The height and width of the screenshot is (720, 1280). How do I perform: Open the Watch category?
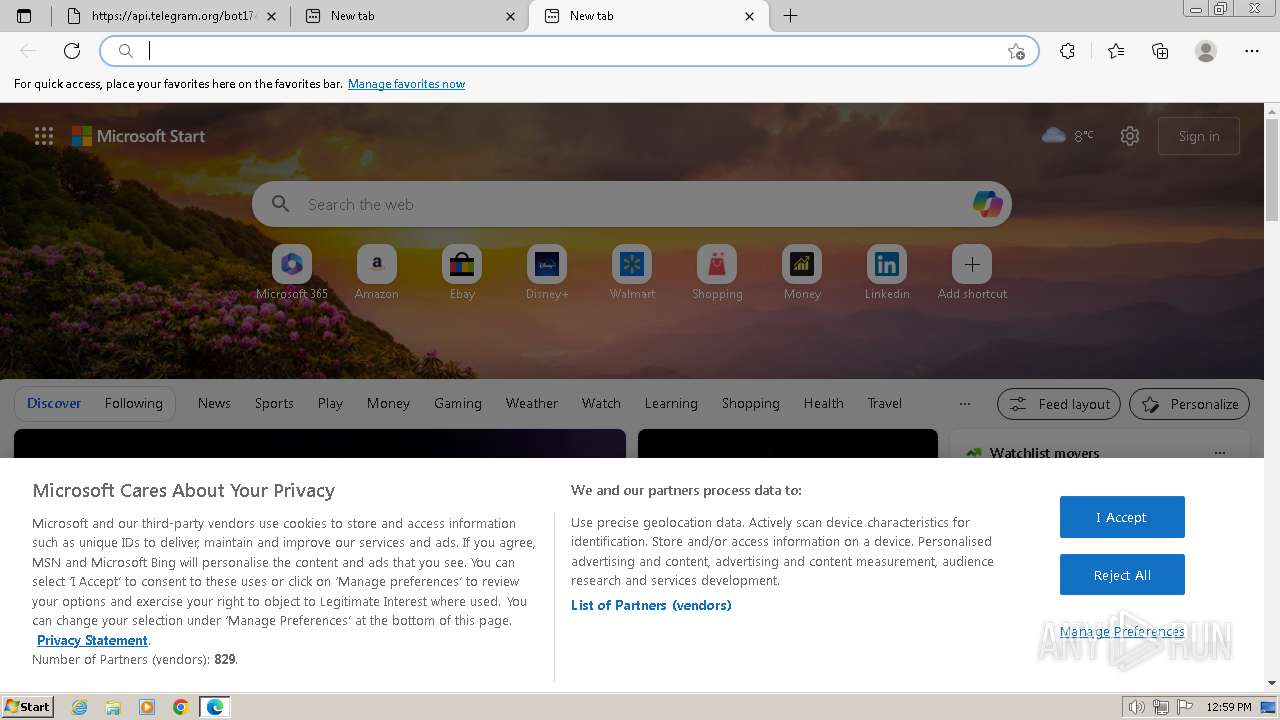(601, 403)
